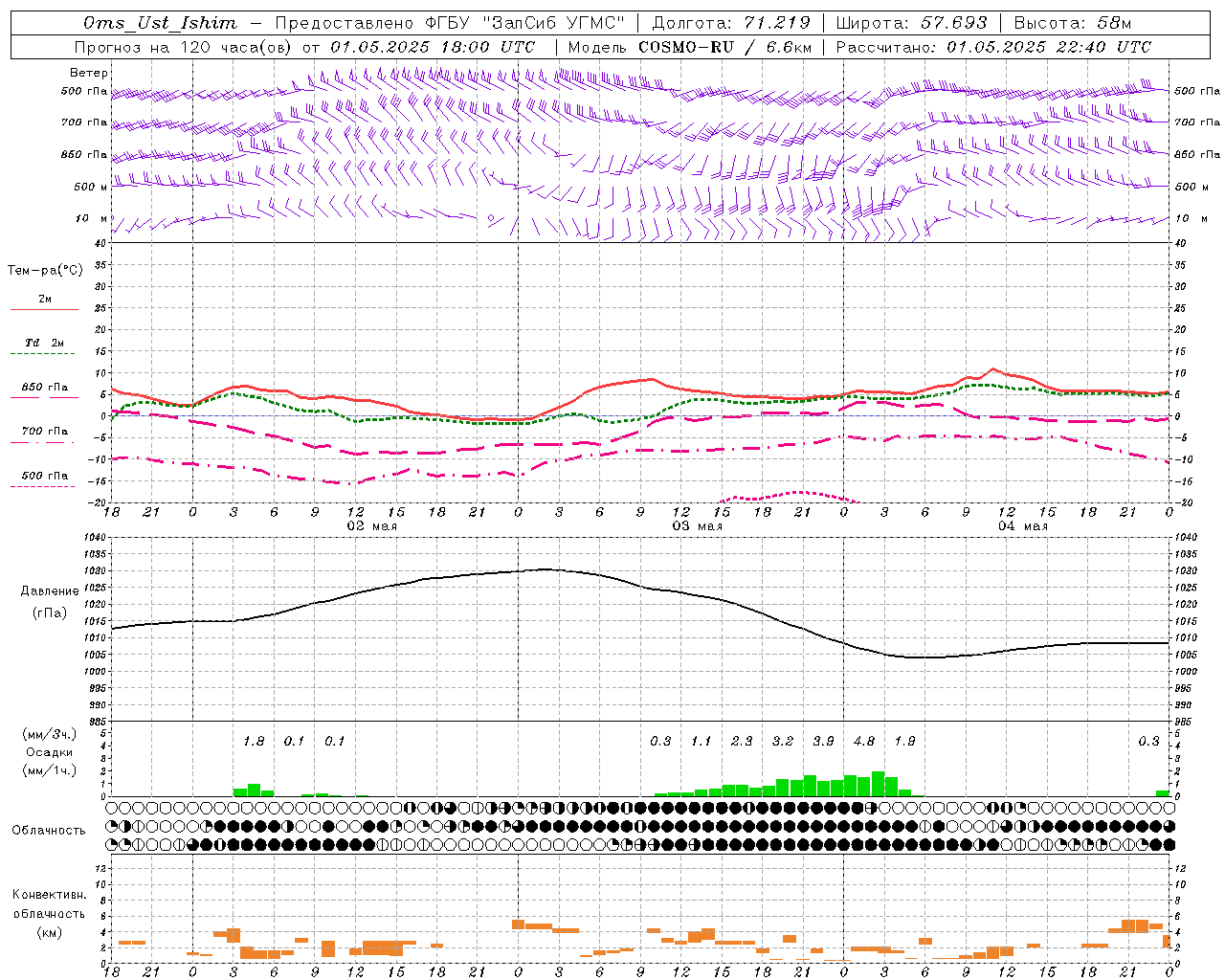Screen dimensions: 1225x980
Task: Click the 700 гПа temperature legend entry
Action: click(45, 431)
